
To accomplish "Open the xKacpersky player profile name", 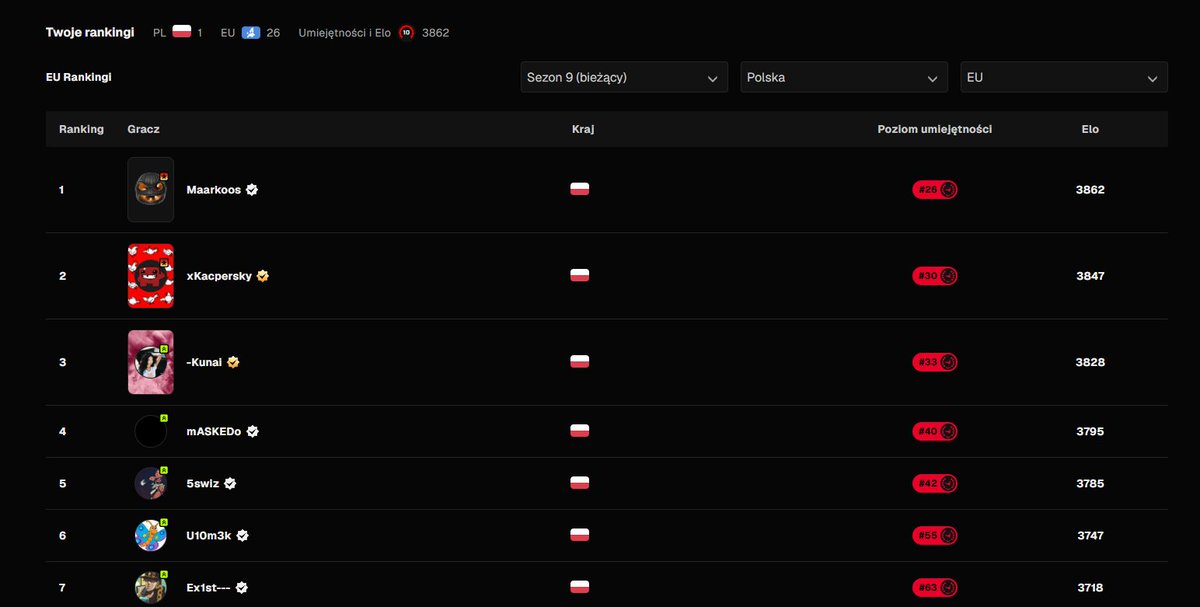I will pos(219,276).
